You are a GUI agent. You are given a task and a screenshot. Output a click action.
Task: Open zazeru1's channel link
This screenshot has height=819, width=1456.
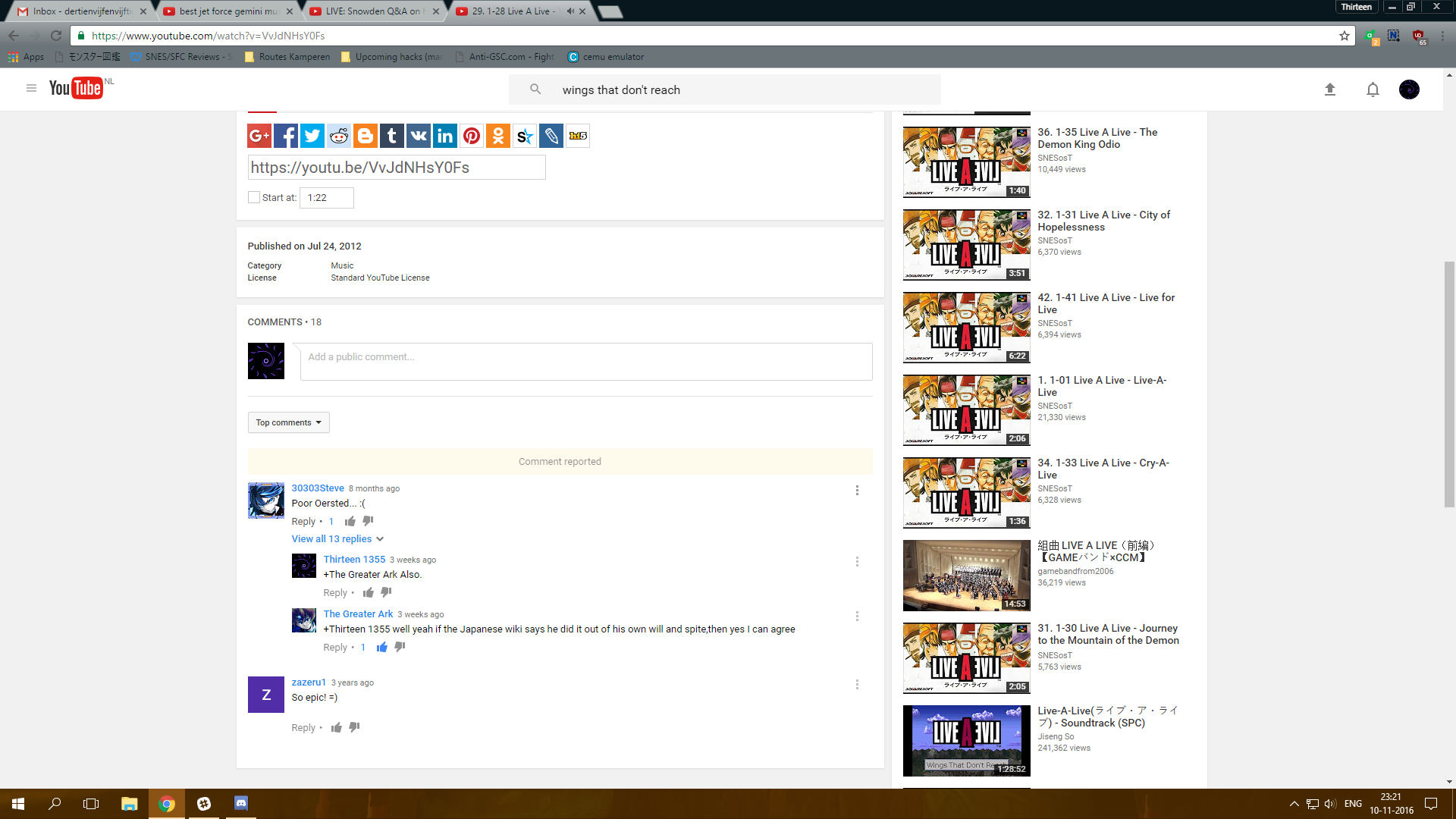tap(309, 682)
